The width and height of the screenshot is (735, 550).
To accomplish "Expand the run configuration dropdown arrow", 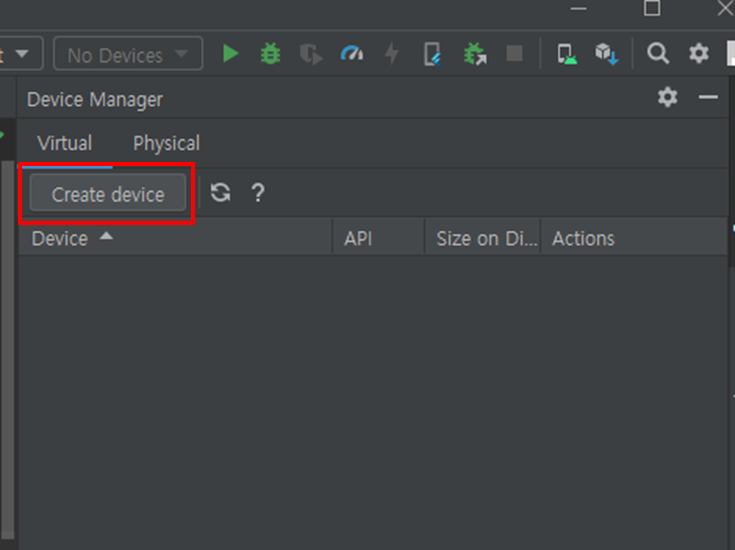I will click(x=22, y=53).
